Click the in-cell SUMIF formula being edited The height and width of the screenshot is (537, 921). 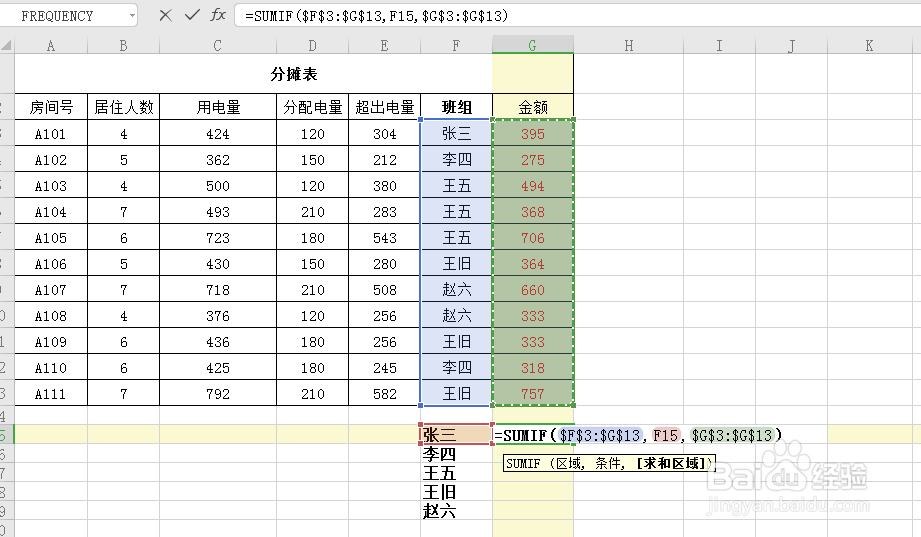pos(638,435)
